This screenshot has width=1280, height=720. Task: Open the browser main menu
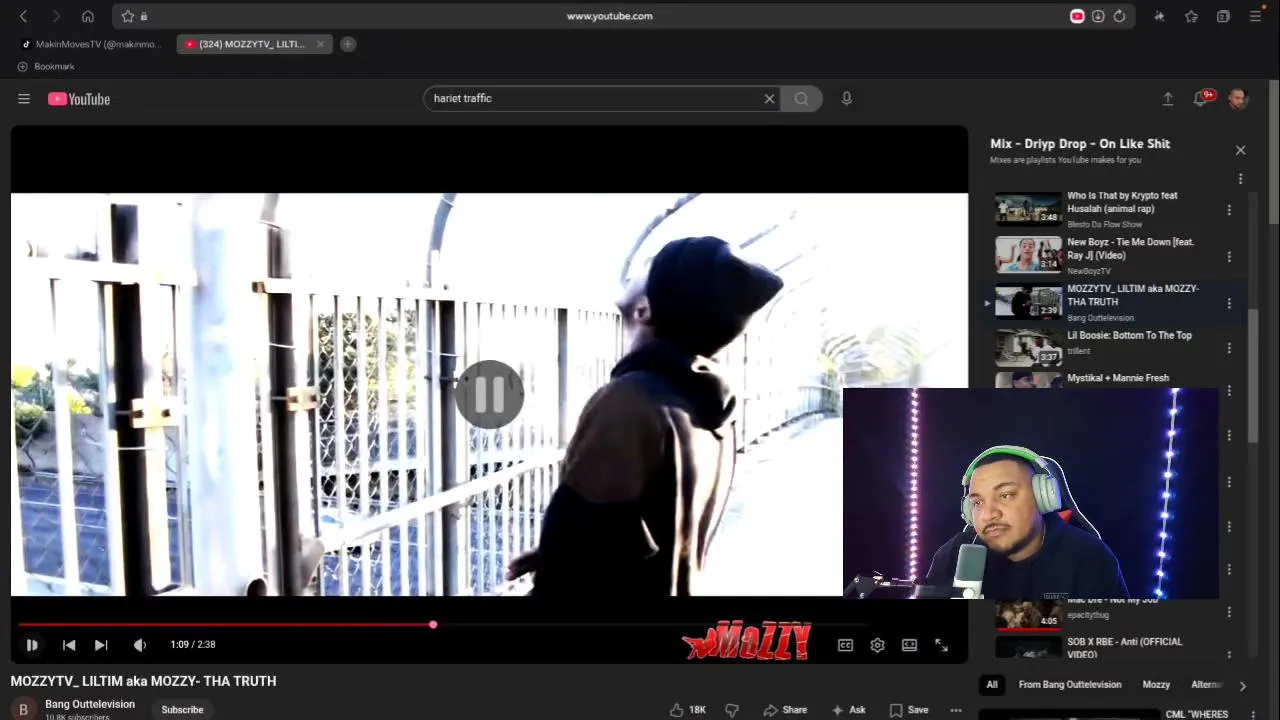tap(1255, 16)
